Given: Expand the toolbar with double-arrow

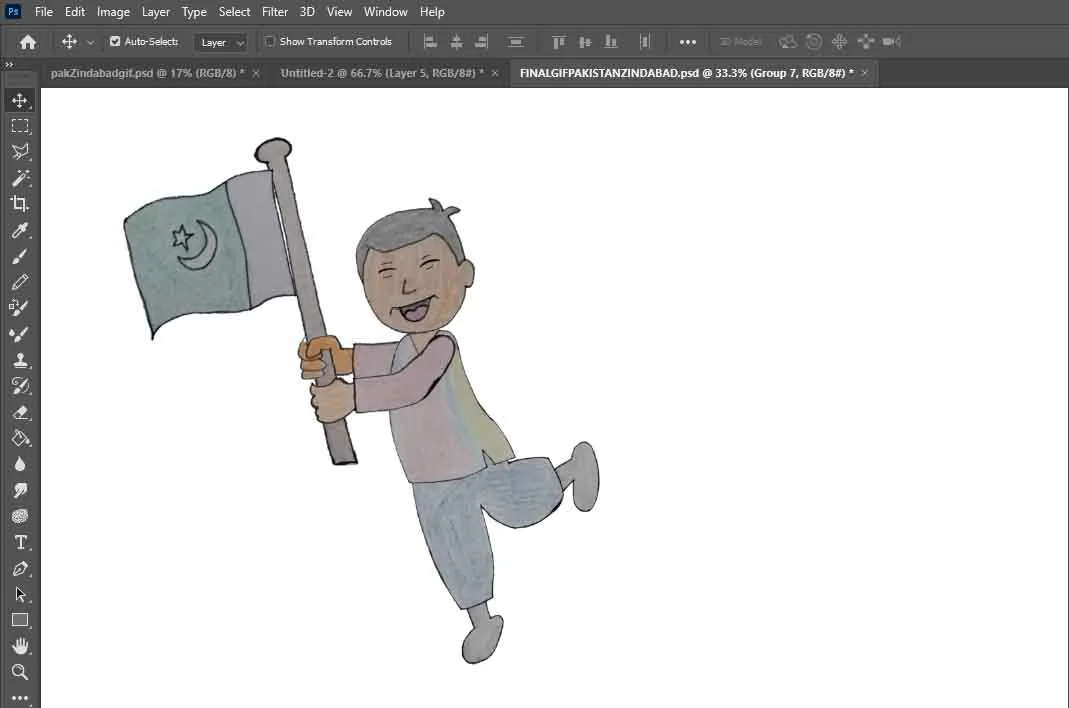Looking at the screenshot, I should [9, 65].
